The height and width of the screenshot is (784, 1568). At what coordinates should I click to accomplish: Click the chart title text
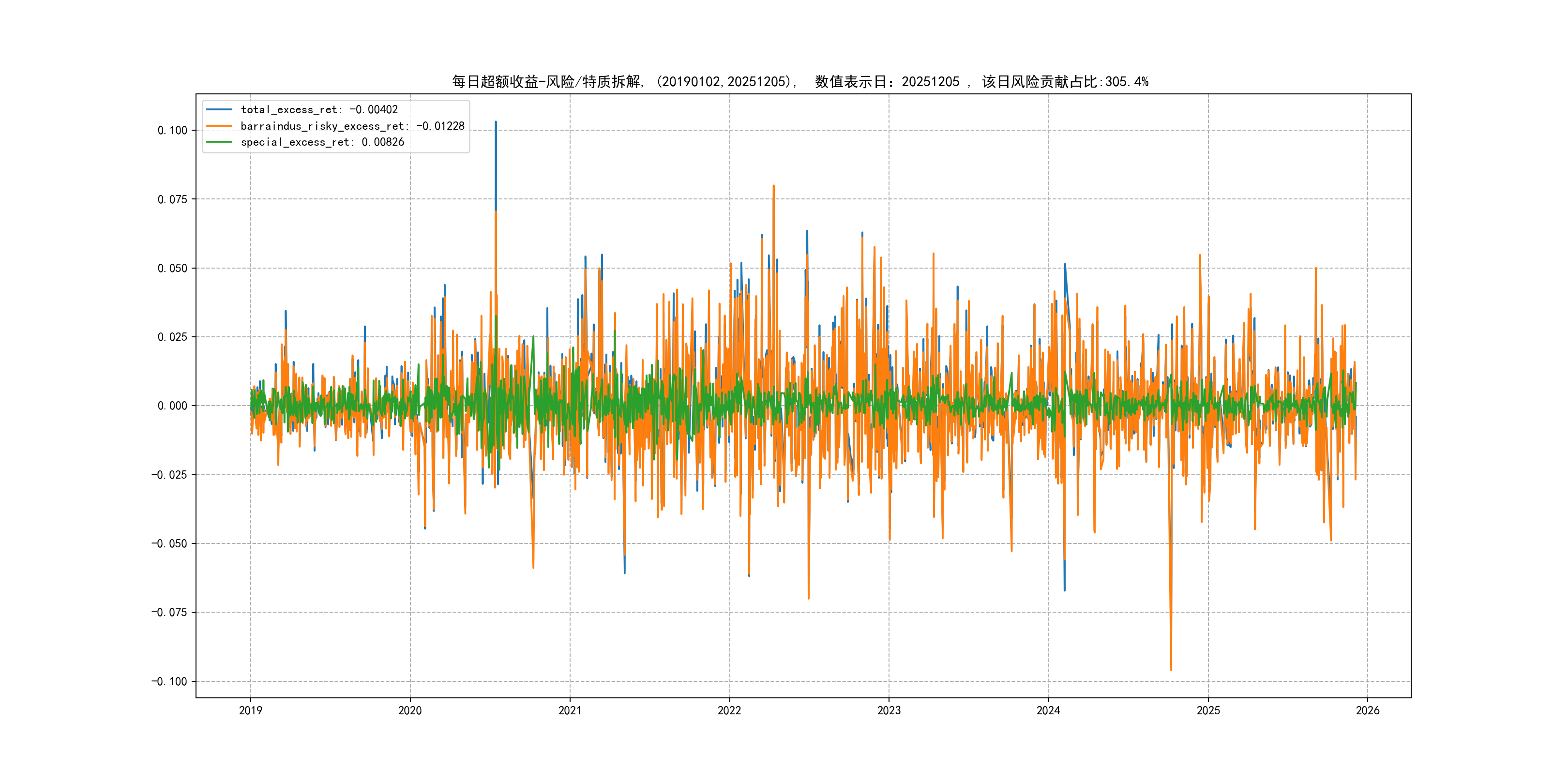(x=800, y=82)
